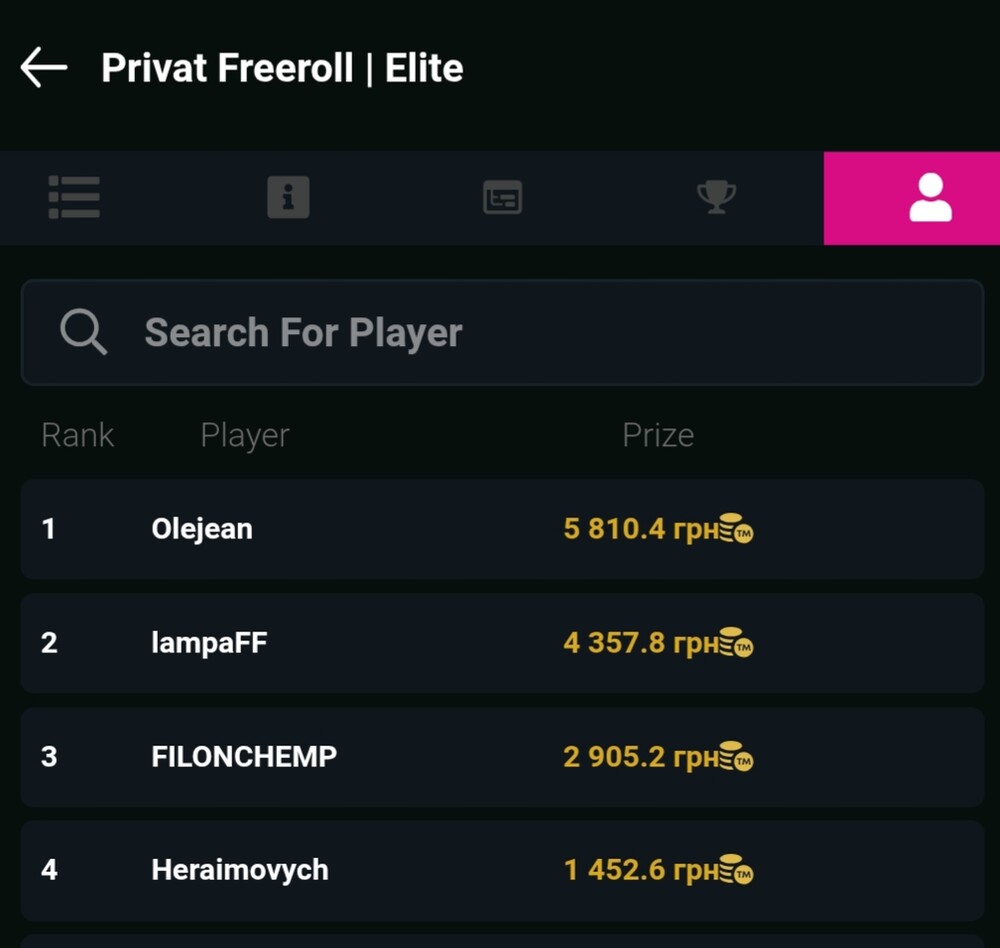Open the trophy prizes tab icon
1000x948 pixels.
click(x=716, y=197)
